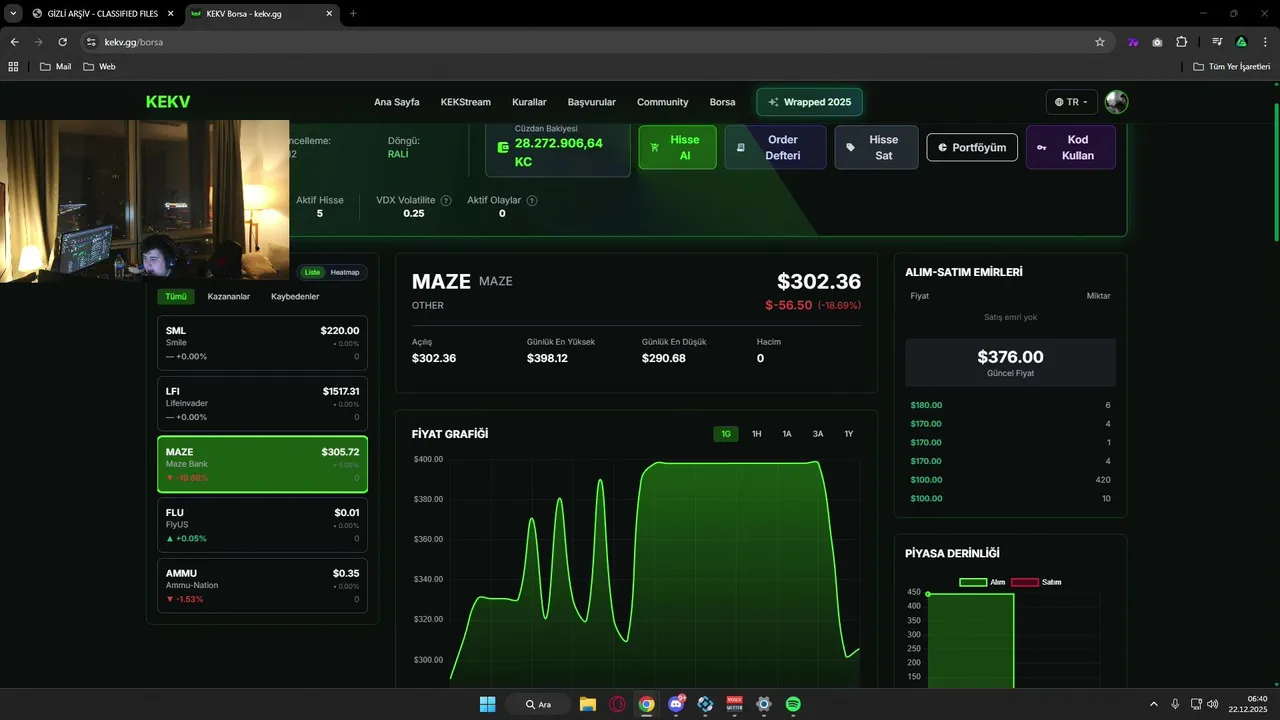The height and width of the screenshot is (720, 1280).
Task: Go to the Kurallar page
Action: tap(529, 102)
